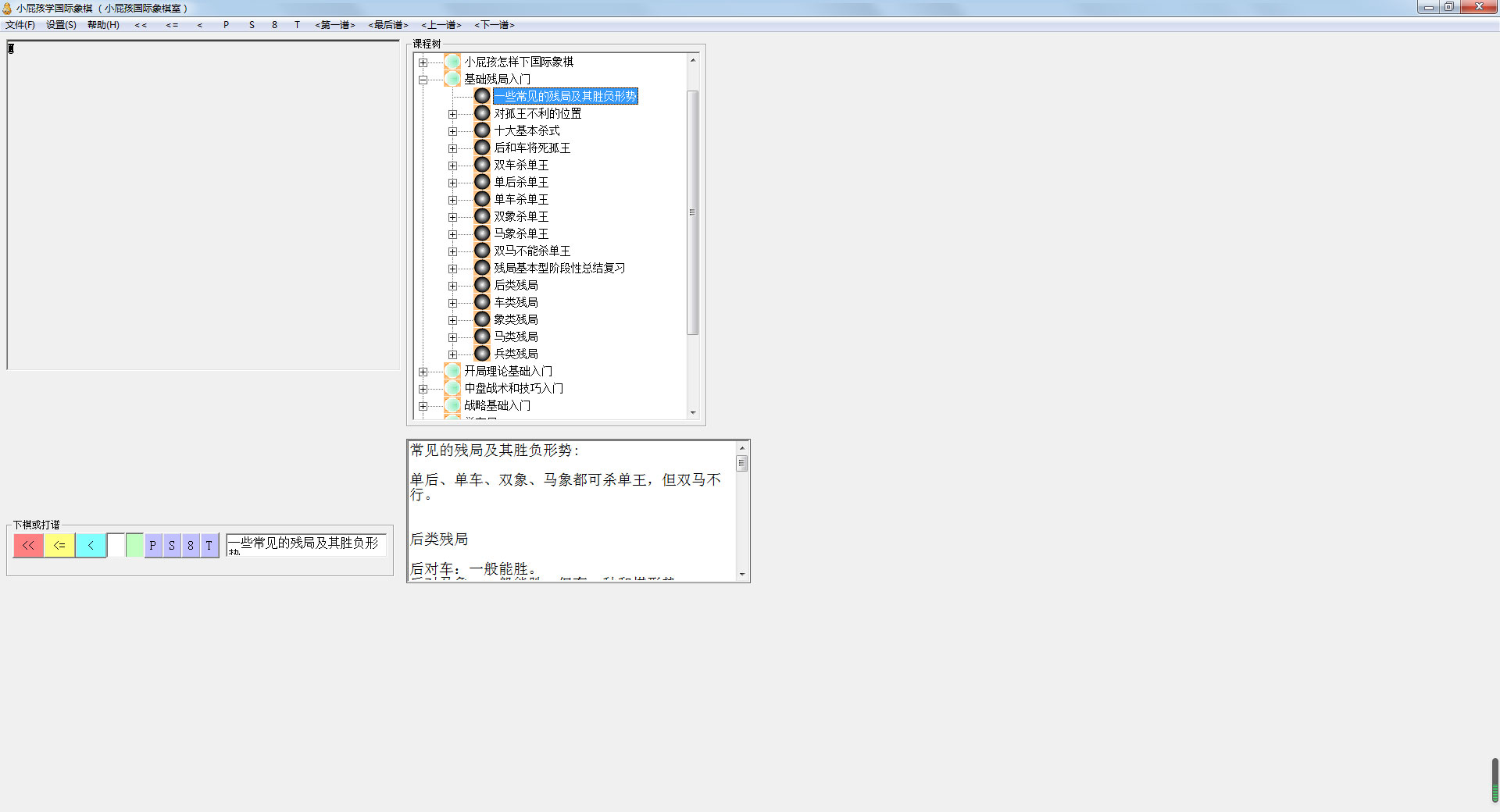
Task: Open the 文件(F) menu
Action: click(20, 25)
